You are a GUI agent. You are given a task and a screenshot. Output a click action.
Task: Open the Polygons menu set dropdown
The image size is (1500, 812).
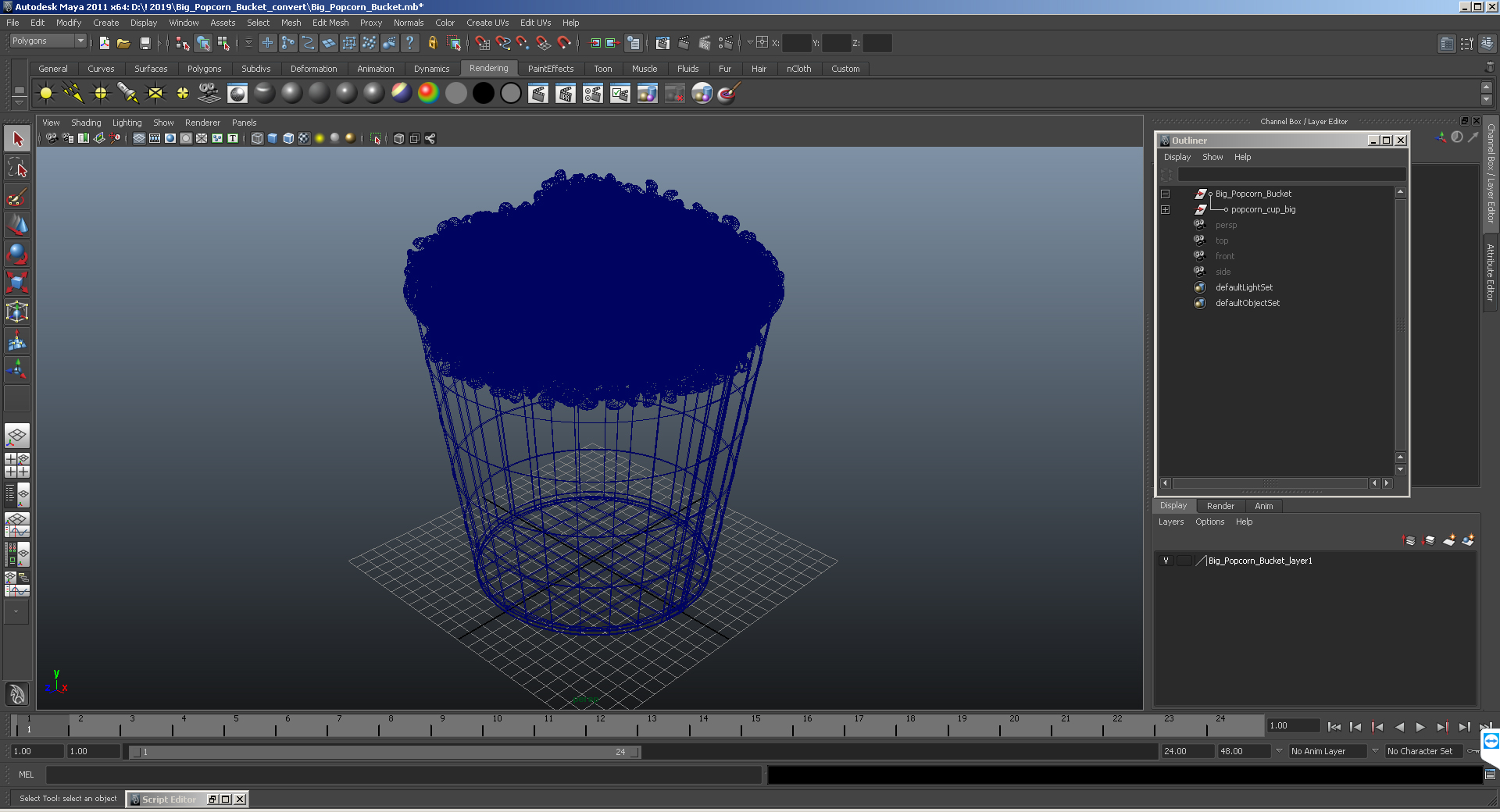[x=48, y=41]
